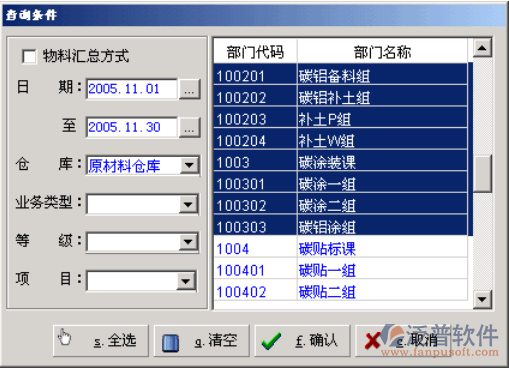Expand the 项目 dropdown list
509x368 pixels.
(x=186, y=281)
